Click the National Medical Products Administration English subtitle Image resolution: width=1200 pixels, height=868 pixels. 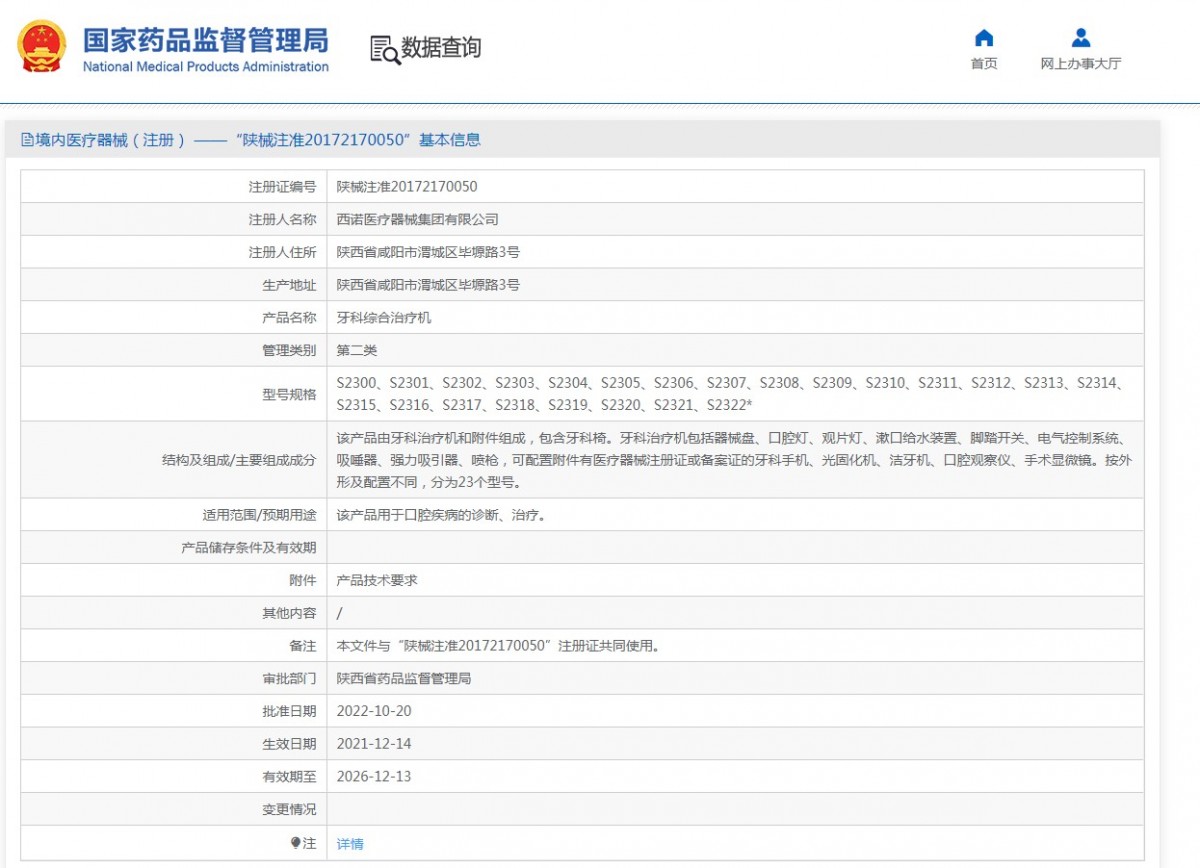coord(205,67)
